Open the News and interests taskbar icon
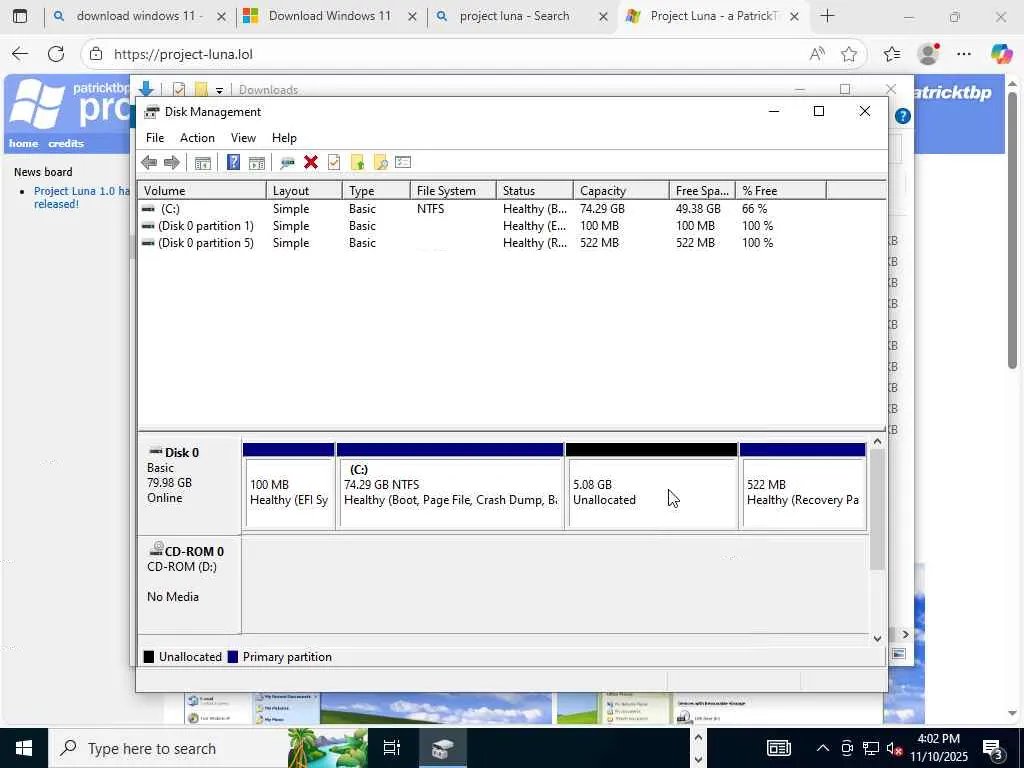This screenshot has height=768, width=1024. point(778,748)
